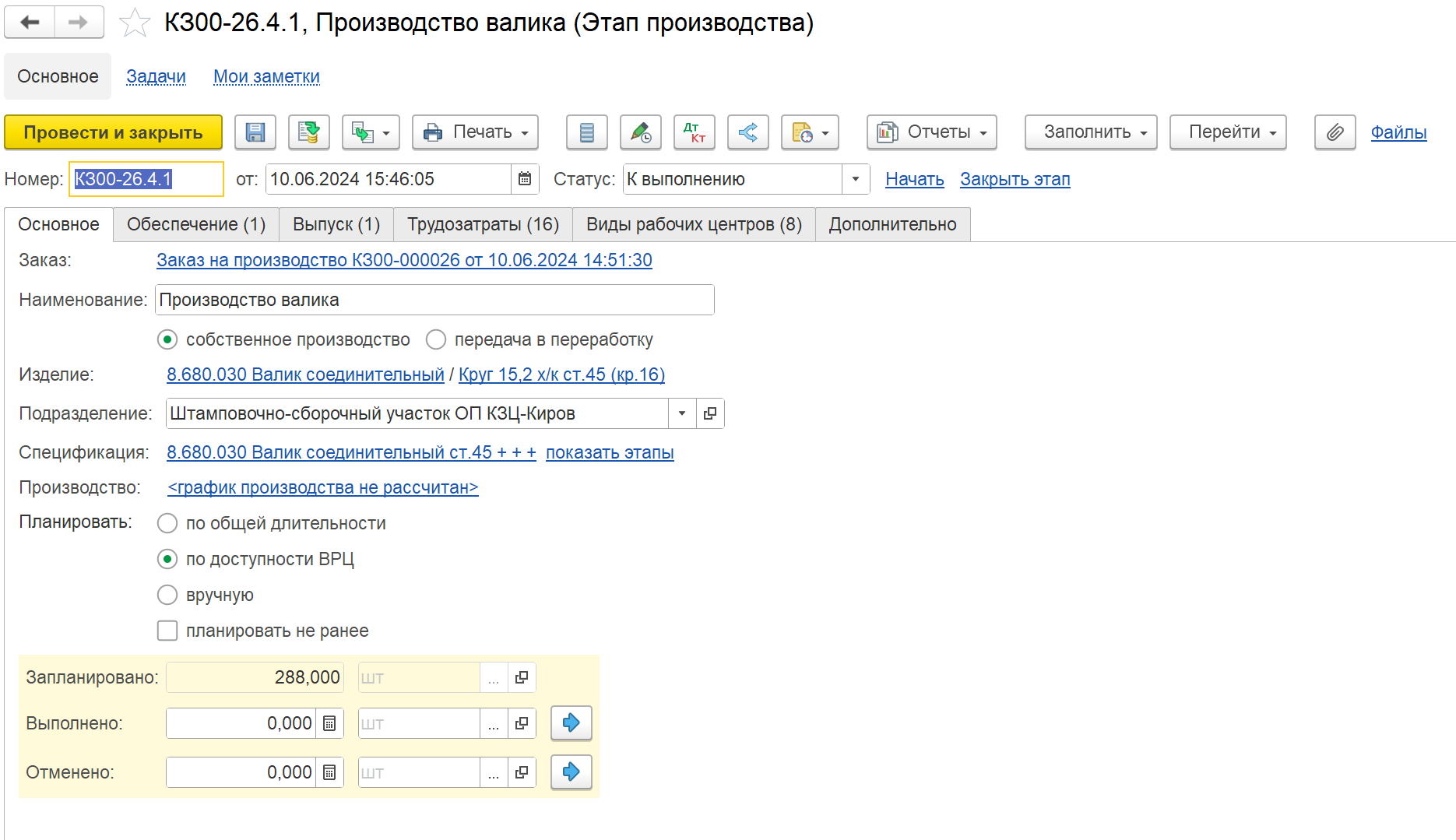Open the structure links icon

tap(748, 132)
